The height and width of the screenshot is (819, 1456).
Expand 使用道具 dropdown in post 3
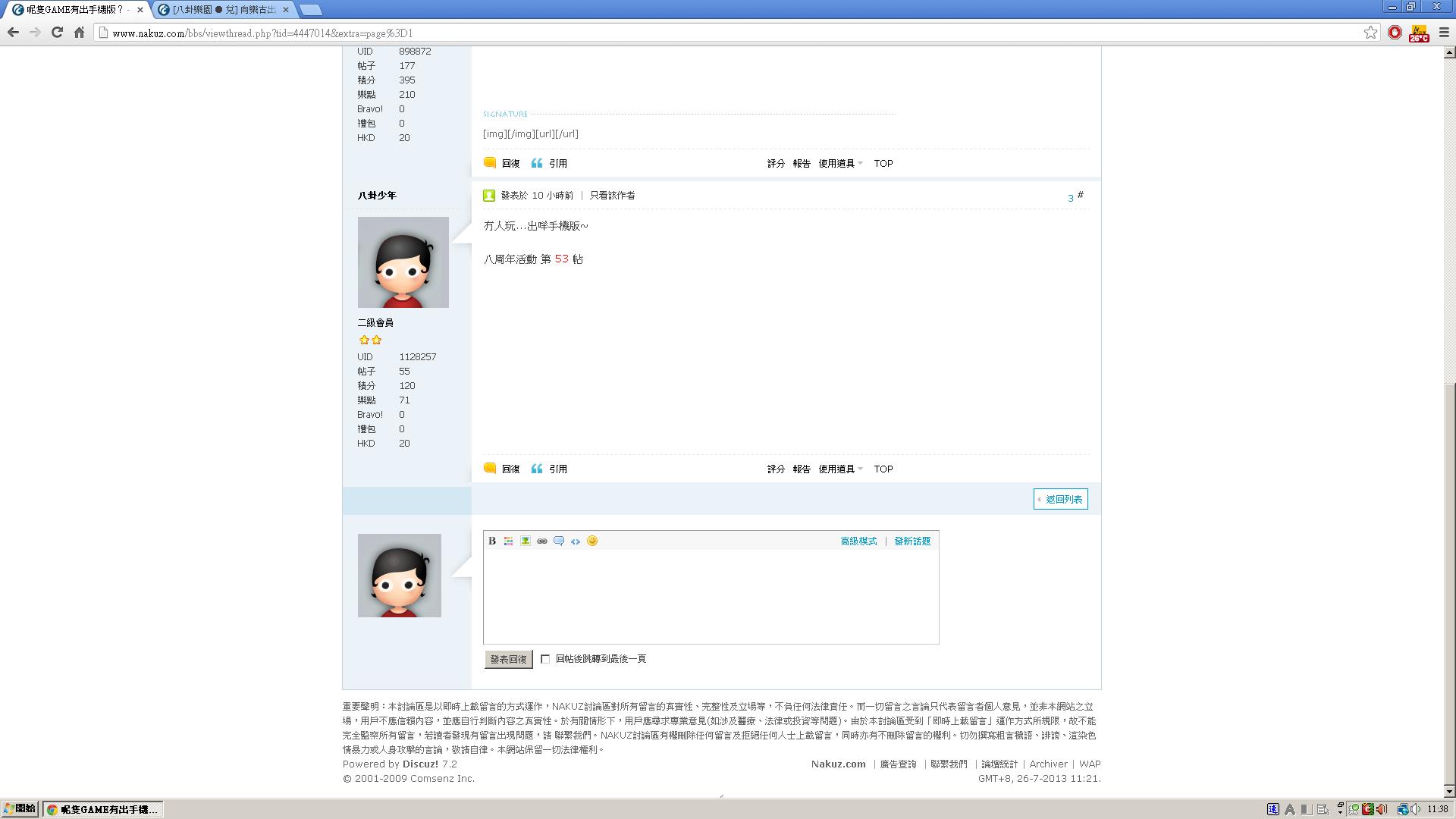(840, 469)
